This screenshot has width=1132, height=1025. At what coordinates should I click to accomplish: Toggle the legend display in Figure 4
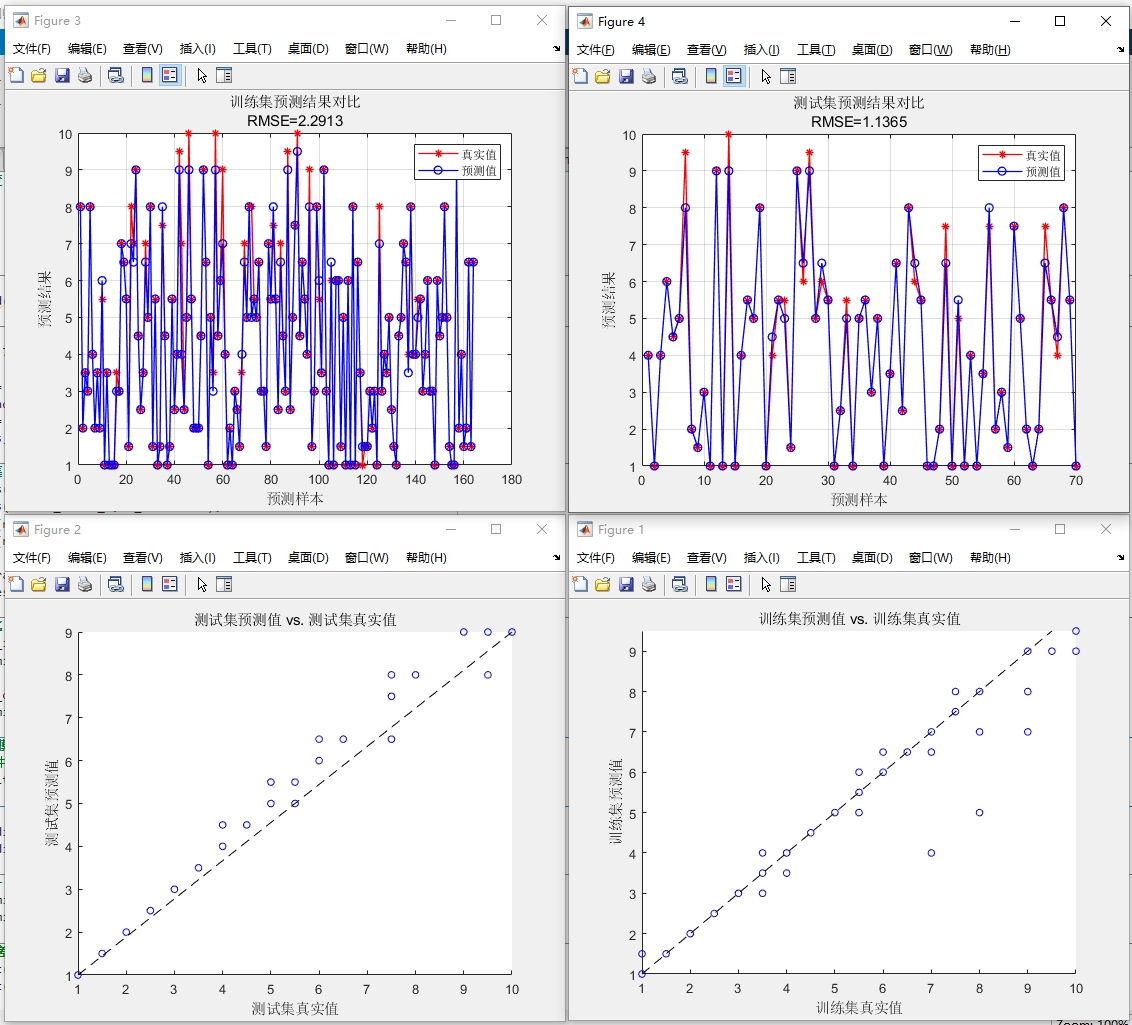(x=735, y=76)
